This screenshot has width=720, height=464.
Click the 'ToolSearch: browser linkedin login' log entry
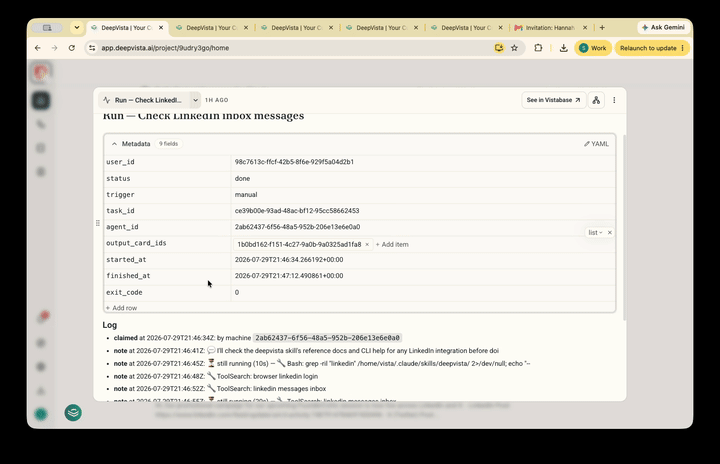(267, 376)
